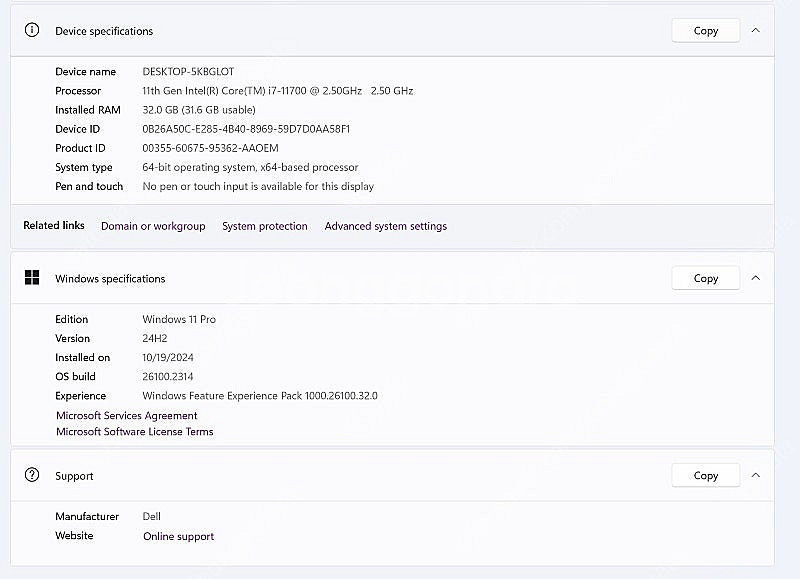The image size is (800, 579).
Task: Click the Edition label
Action: [x=71, y=319]
